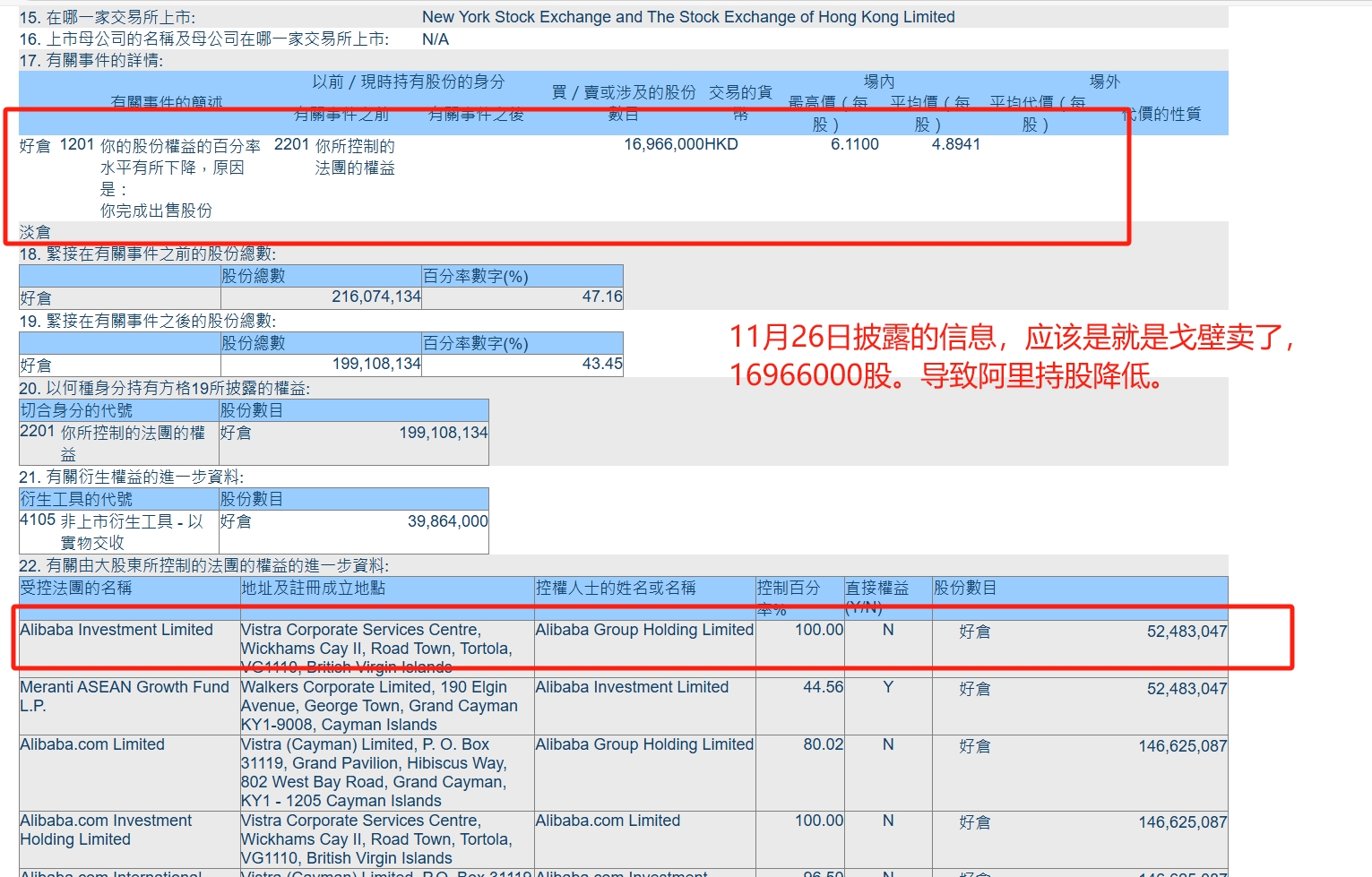Click '199,108,134' in the section 19 table
This screenshot has width=1372, height=877.
376,364
